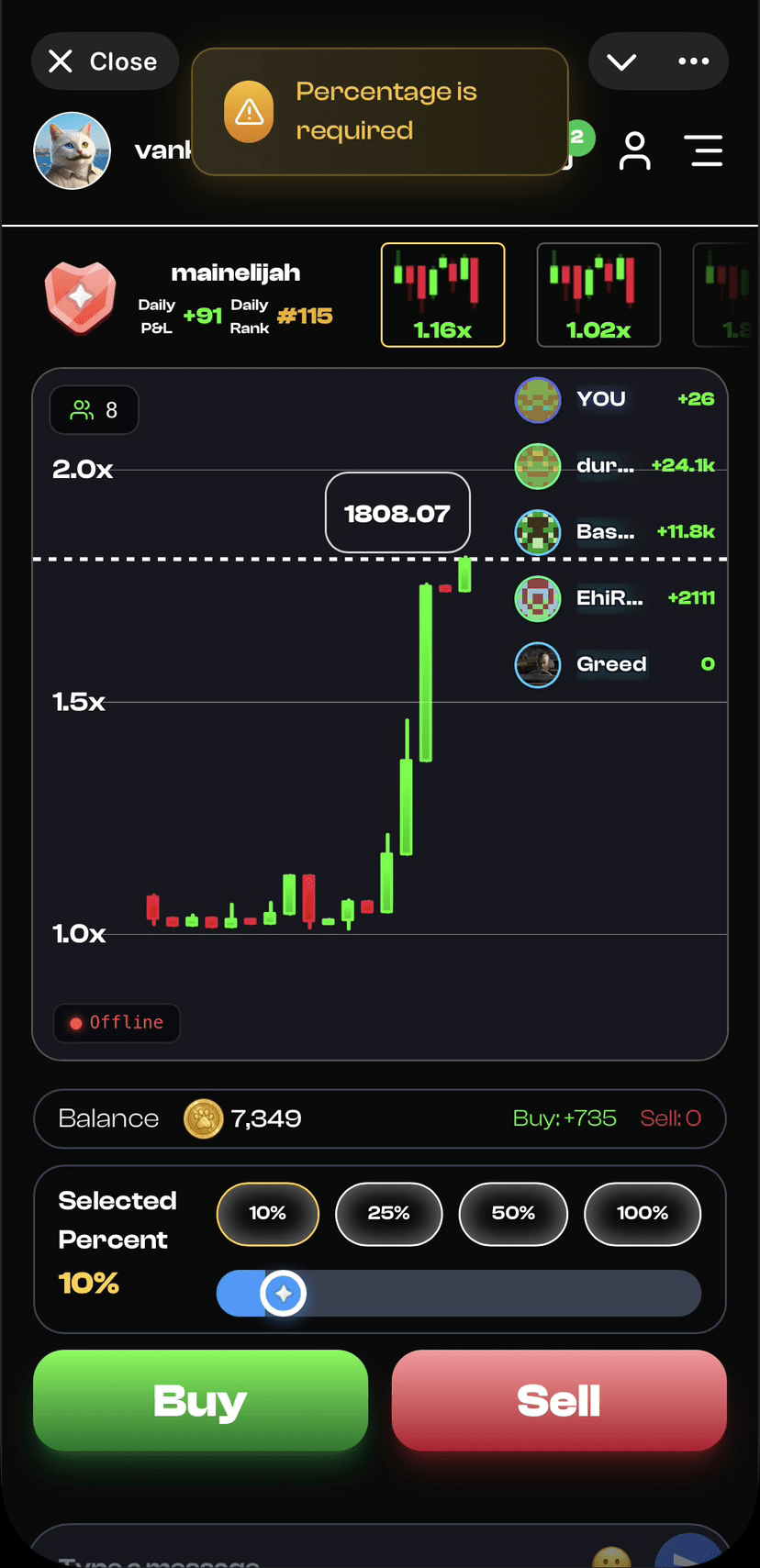760x1568 pixels.
Task: Tap the pink heart badge icon
Action: pyautogui.click(x=81, y=296)
